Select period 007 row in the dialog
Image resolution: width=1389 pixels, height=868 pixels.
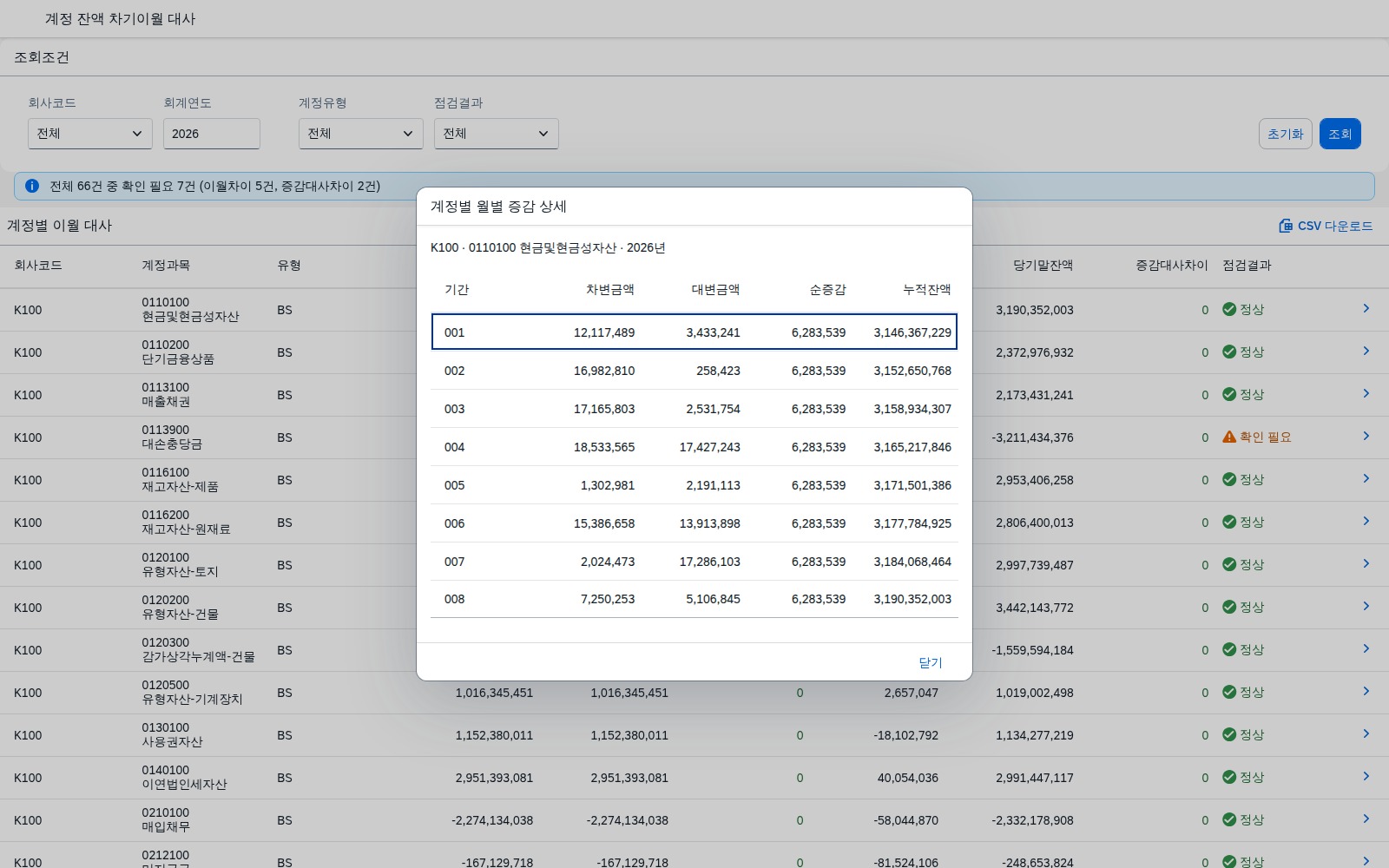click(x=694, y=562)
